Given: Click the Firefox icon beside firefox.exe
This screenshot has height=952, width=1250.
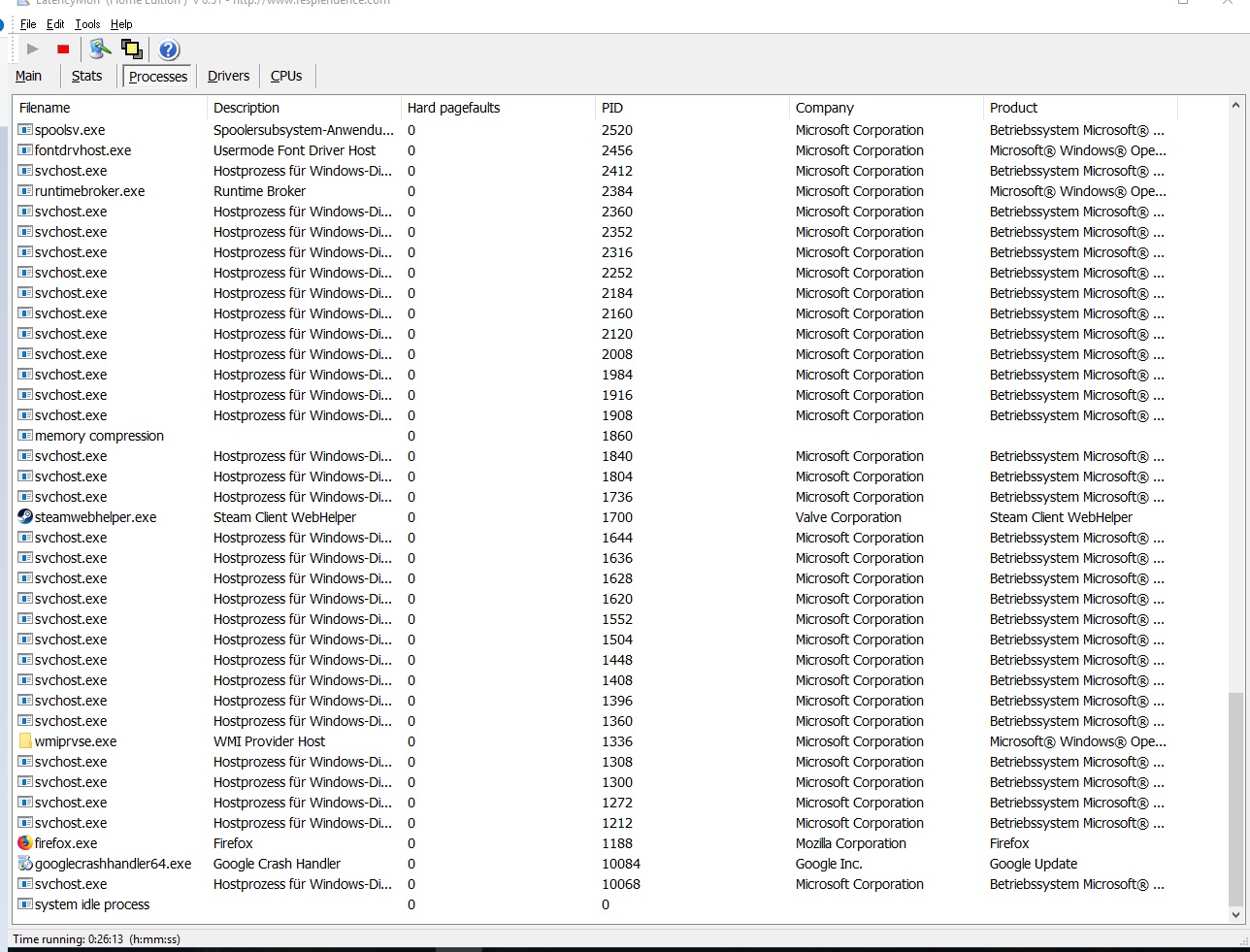Looking at the screenshot, I should point(25,843).
